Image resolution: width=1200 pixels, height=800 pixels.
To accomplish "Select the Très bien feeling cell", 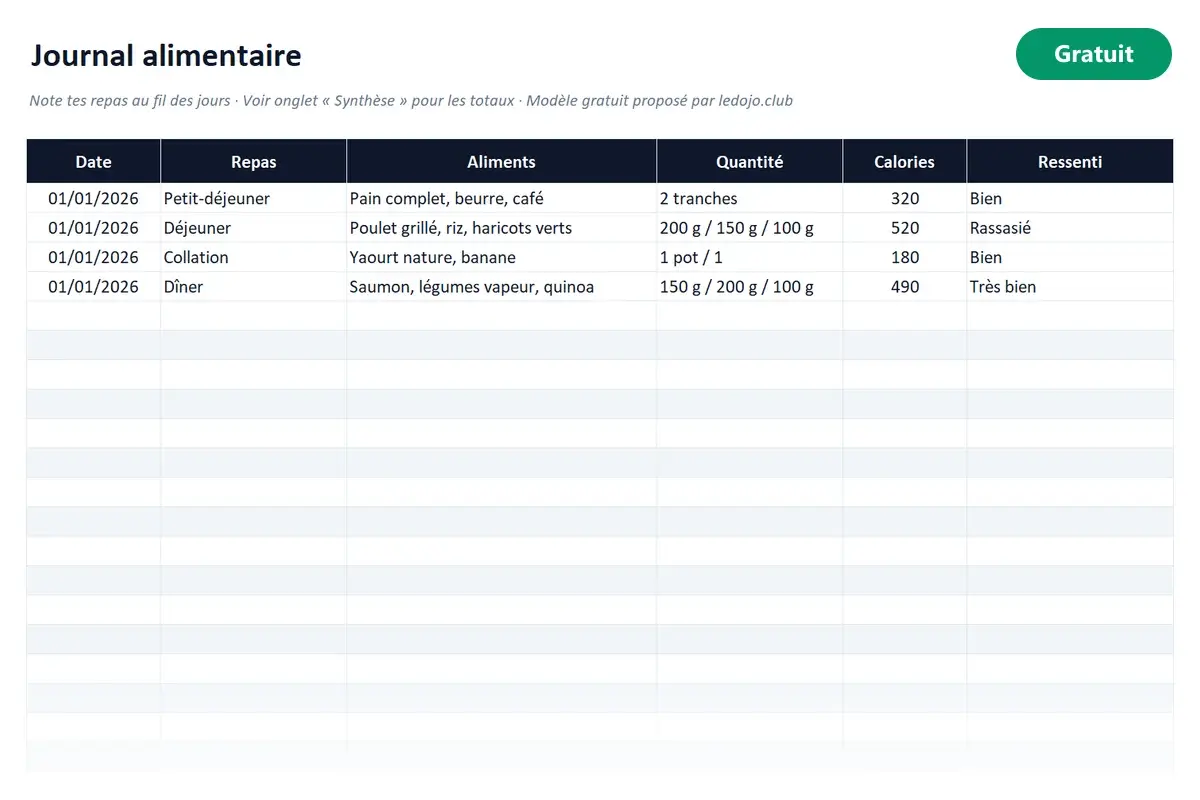I will 1070,287.
